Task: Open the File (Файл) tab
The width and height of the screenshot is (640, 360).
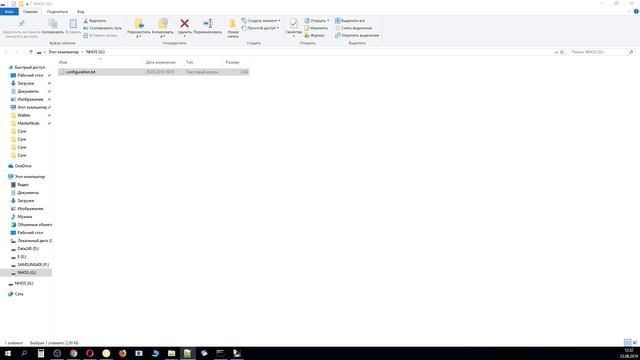Action: coord(9,12)
